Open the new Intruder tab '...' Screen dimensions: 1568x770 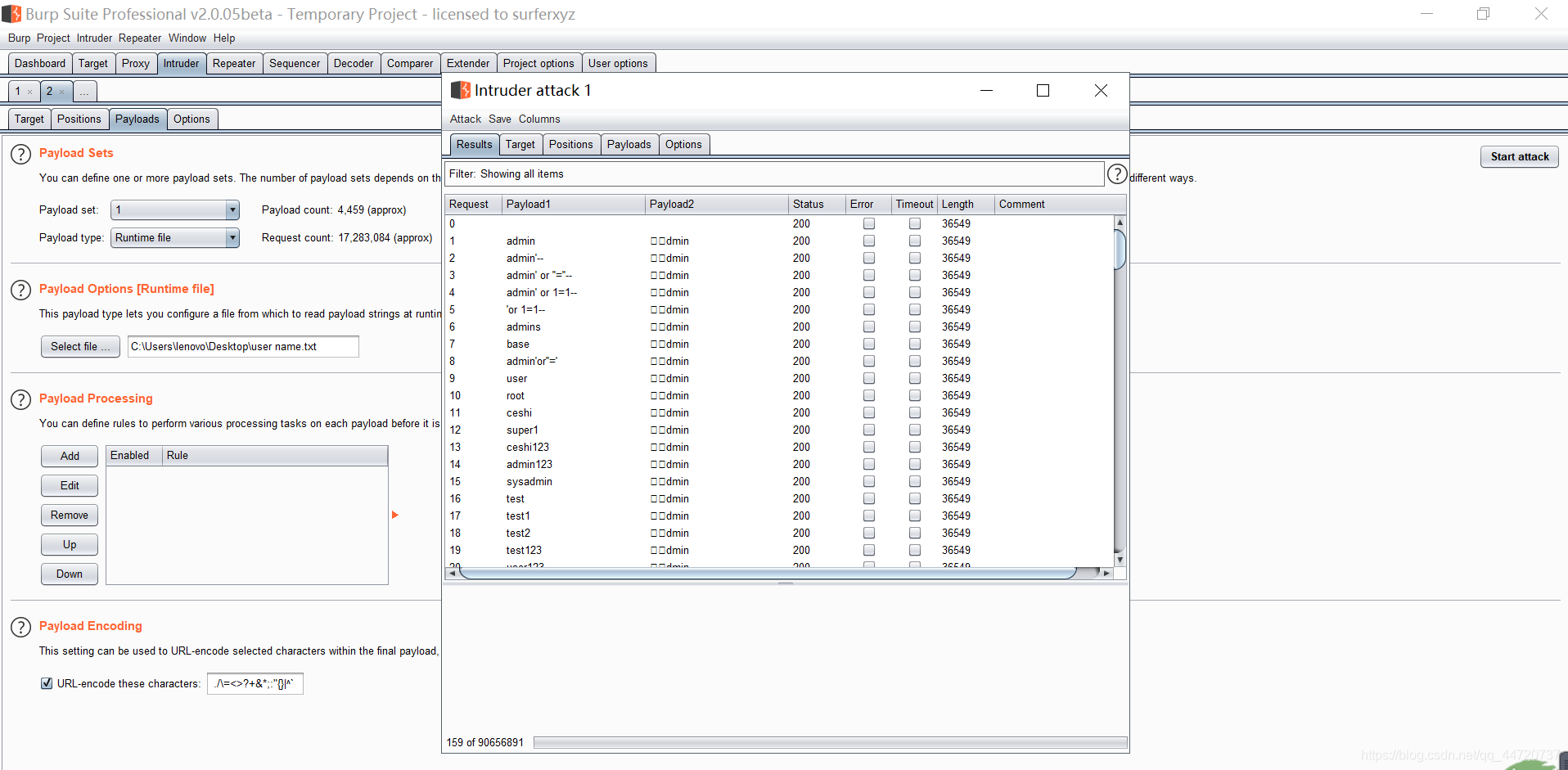[x=84, y=92]
